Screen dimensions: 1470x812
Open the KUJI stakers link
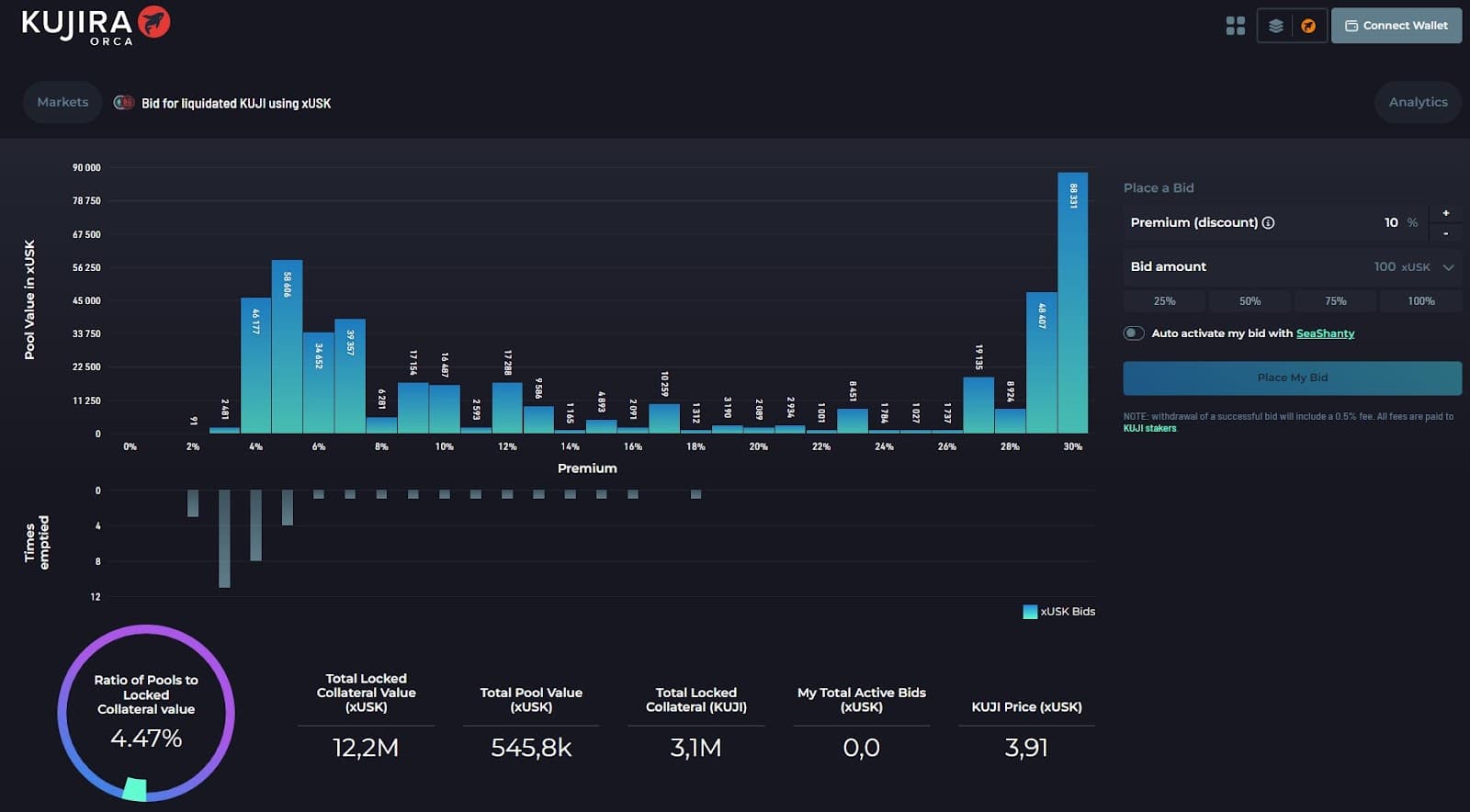click(1149, 428)
